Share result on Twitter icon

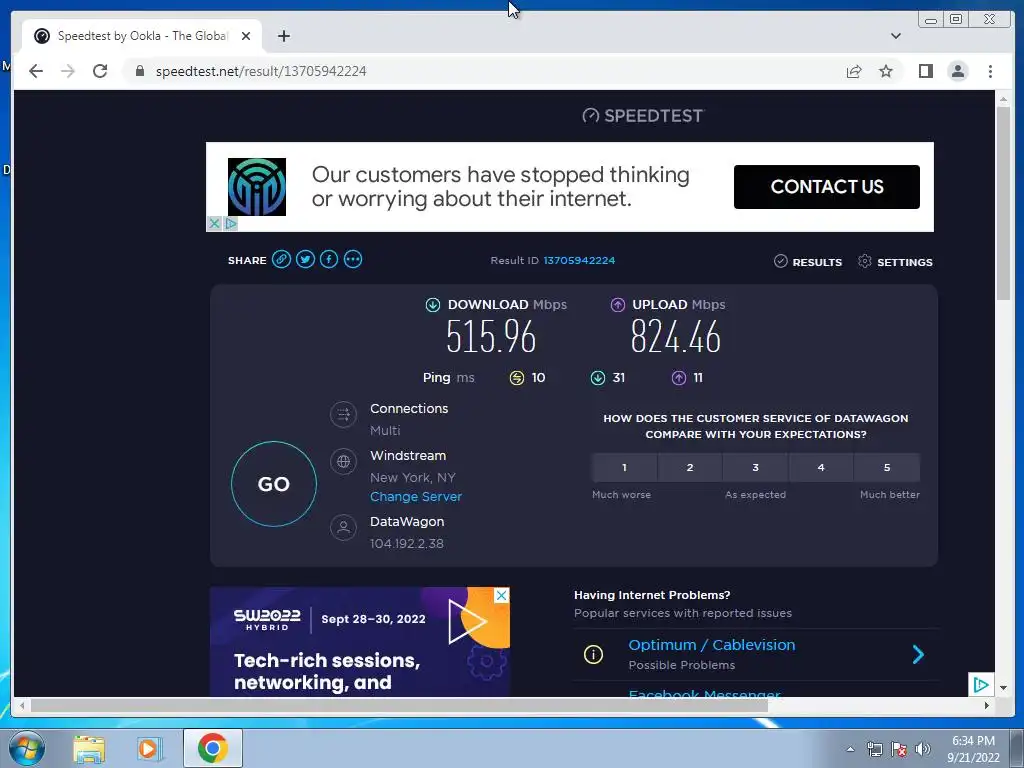[305, 259]
